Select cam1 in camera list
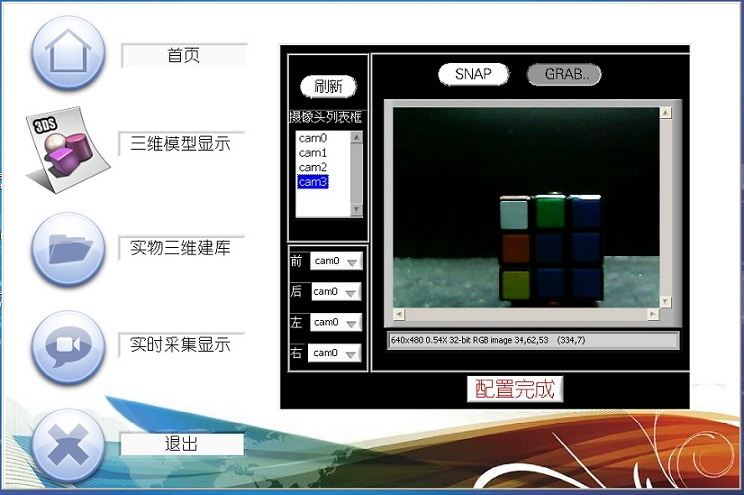The width and height of the screenshot is (744, 495). [313, 153]
